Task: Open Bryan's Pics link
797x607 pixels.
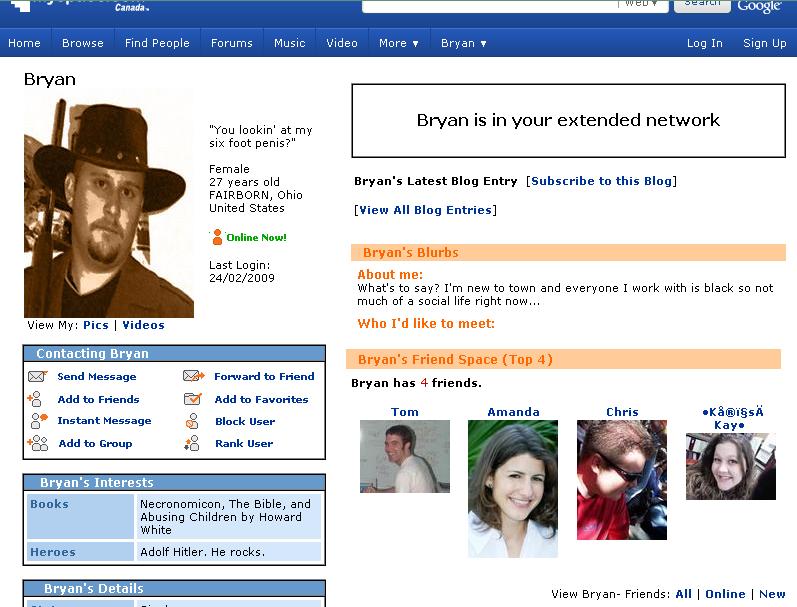Action: pos(96,325)
